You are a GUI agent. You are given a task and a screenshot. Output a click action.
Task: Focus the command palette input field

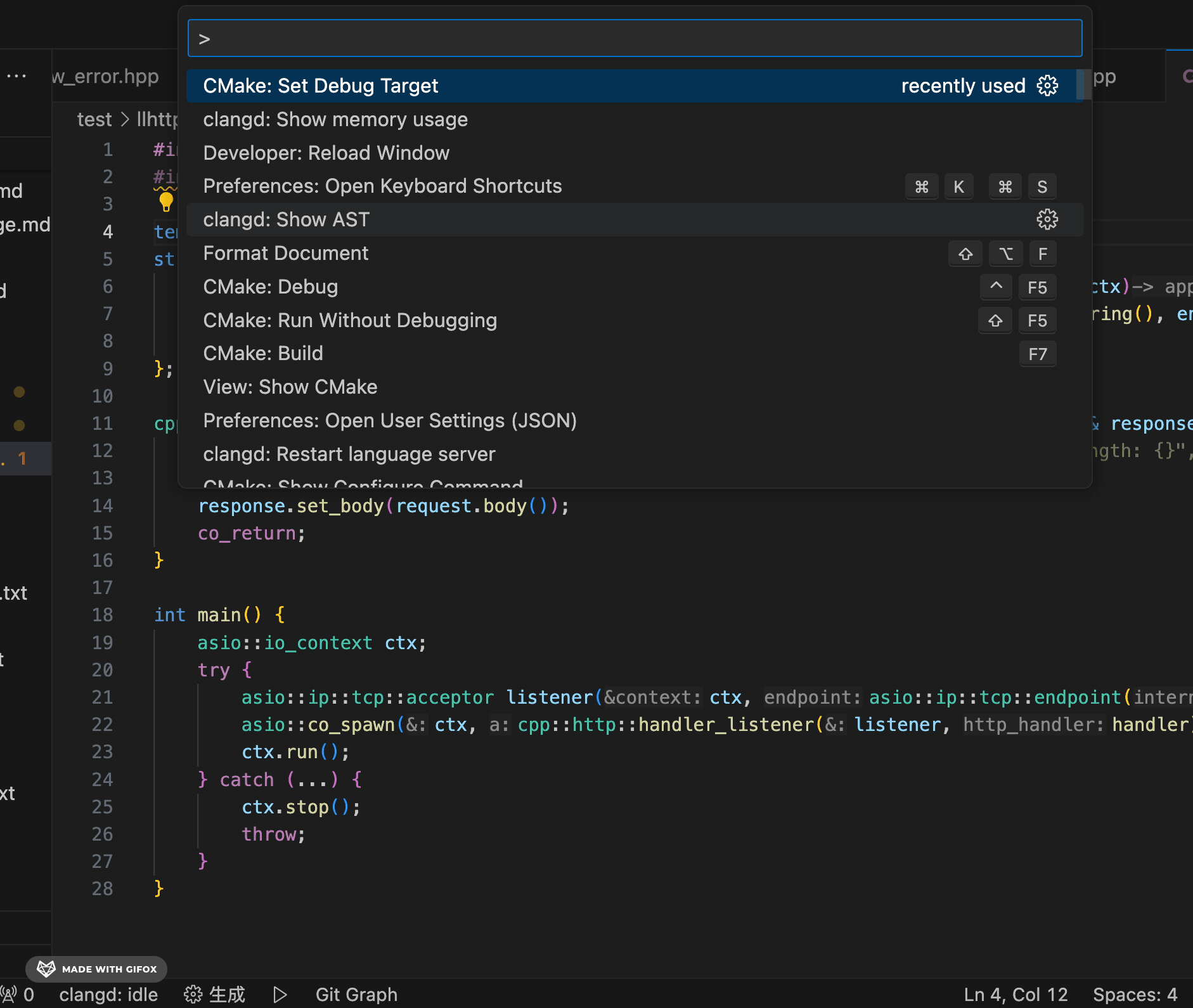pyautogui.click(x=635, y=38)
